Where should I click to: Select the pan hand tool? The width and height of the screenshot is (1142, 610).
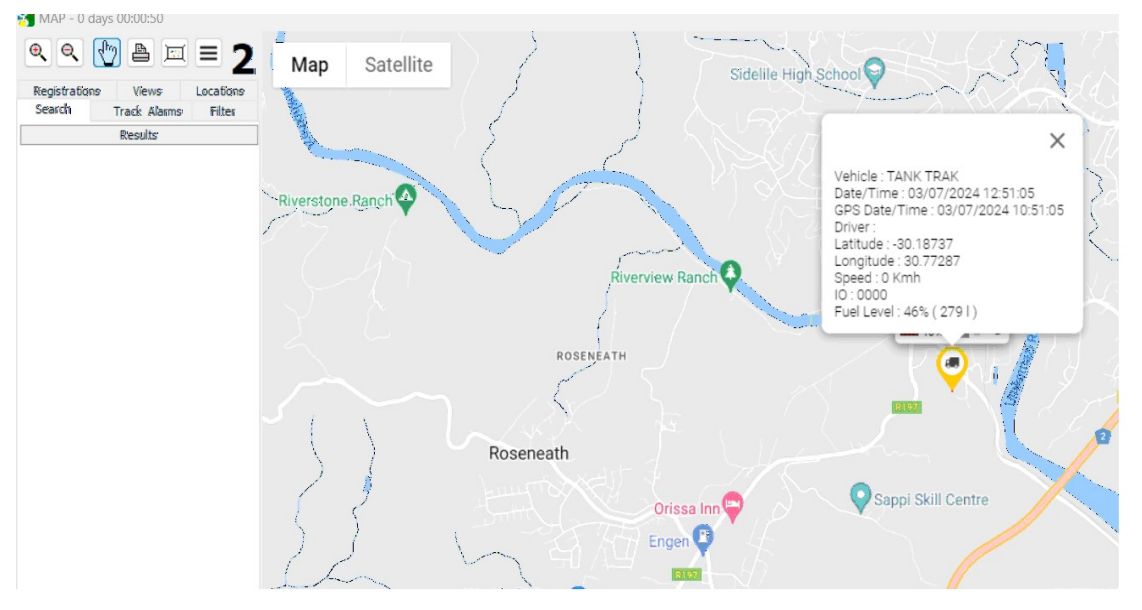(x=107, y=54)
